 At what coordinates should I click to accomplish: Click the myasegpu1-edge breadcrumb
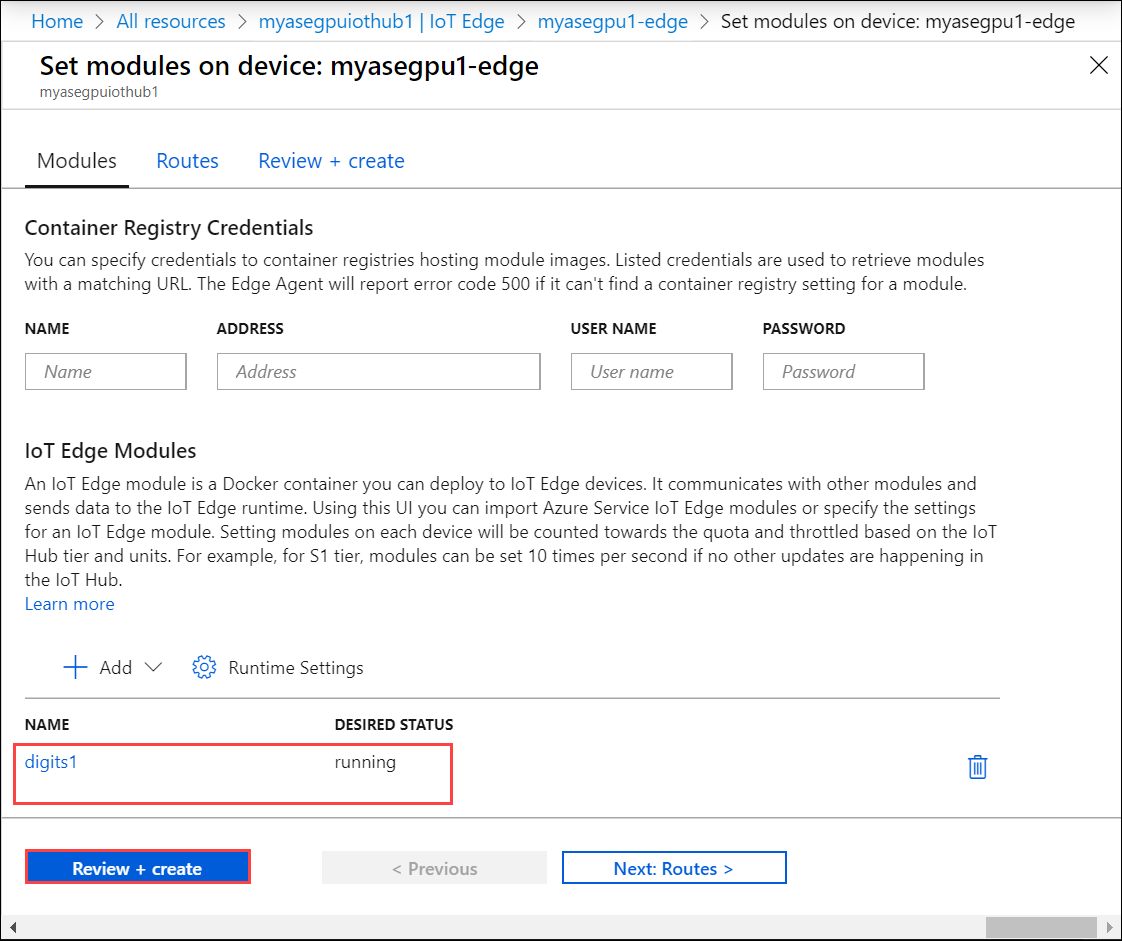pos(613,20)
